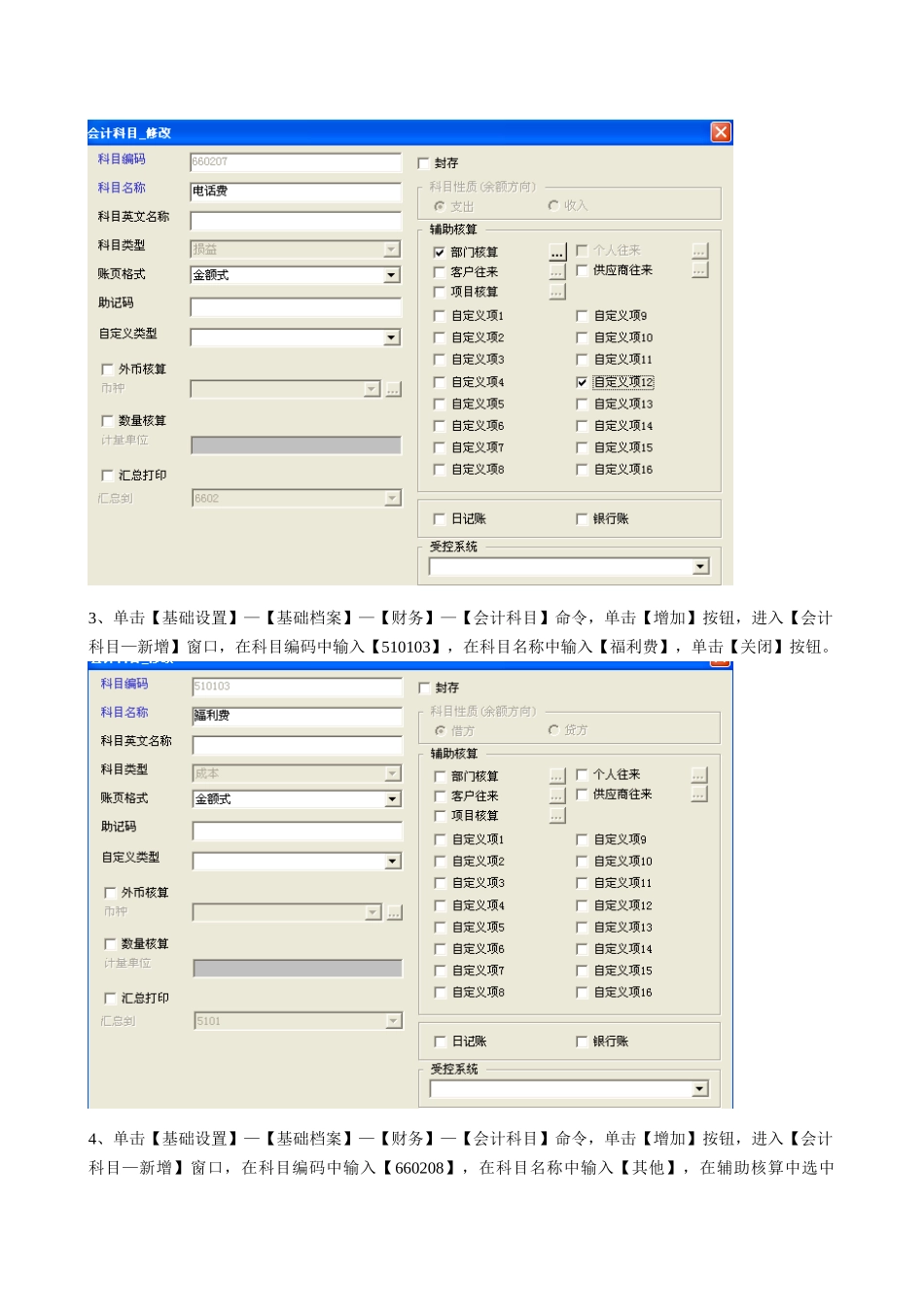
Task: Click 助记码 field in the top dialog
Action: [x=296, y=307]
